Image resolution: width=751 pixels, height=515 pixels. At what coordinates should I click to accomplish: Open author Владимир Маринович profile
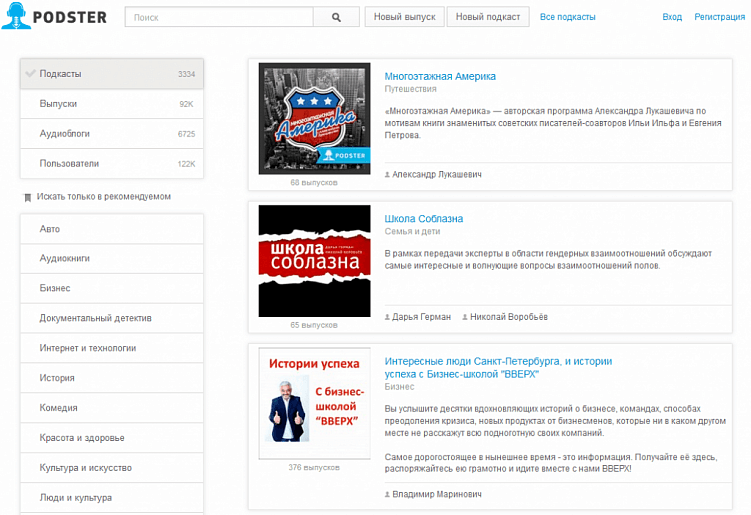click(x=437, y=494)
